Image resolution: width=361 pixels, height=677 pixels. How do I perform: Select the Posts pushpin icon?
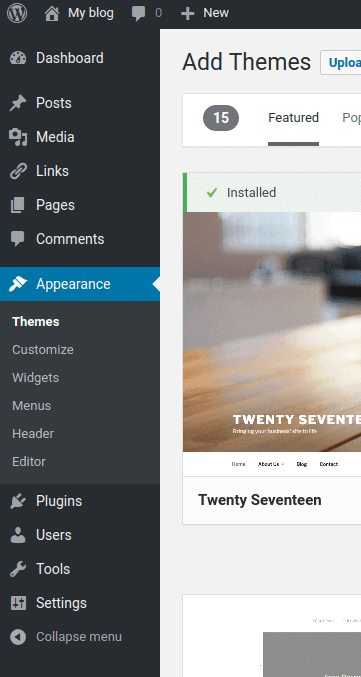[18, 103]
